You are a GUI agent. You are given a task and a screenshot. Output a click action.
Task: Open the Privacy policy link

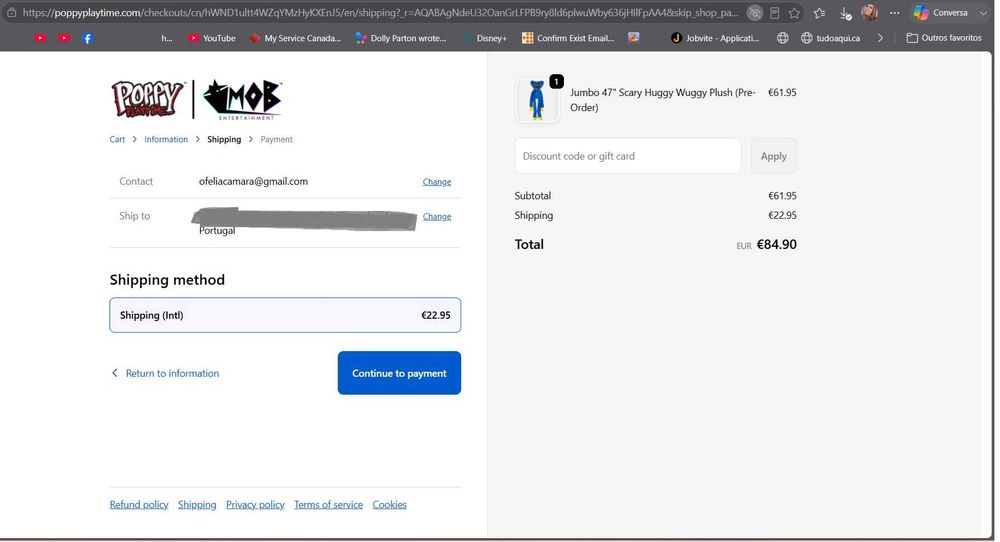pos(255,504)
